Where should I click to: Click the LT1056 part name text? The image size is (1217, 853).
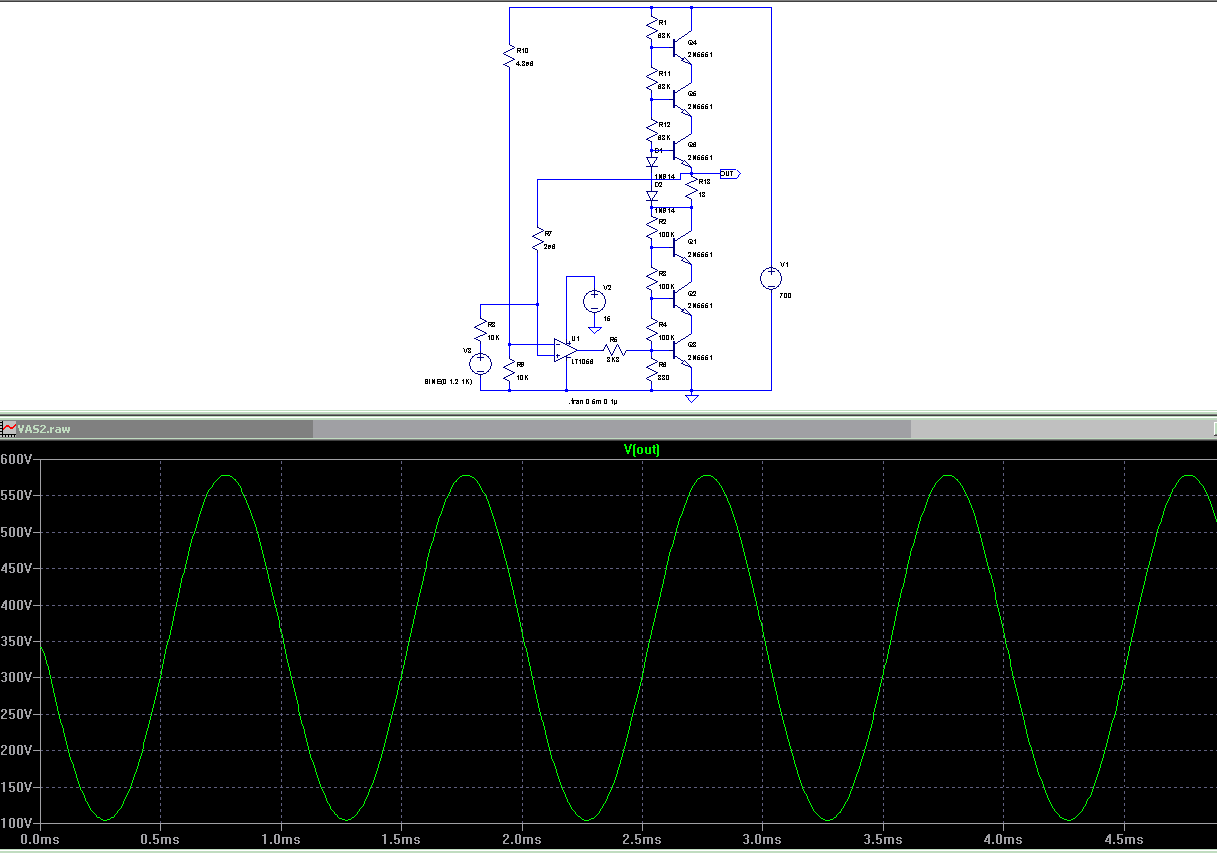click(x=582, y=361)
